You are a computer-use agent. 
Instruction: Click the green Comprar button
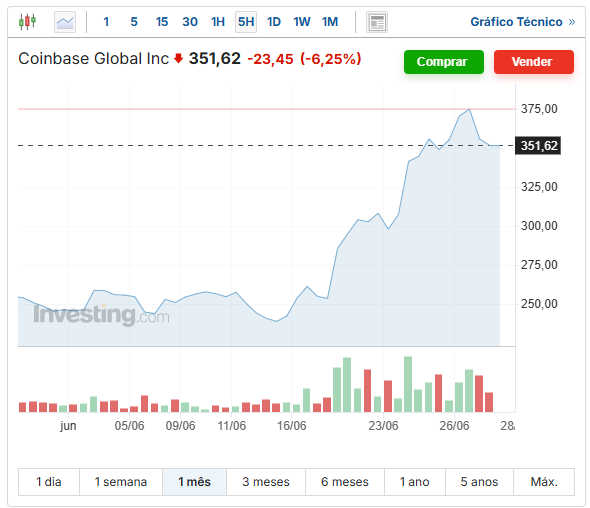pyautogui.click(x=444, y=62)
